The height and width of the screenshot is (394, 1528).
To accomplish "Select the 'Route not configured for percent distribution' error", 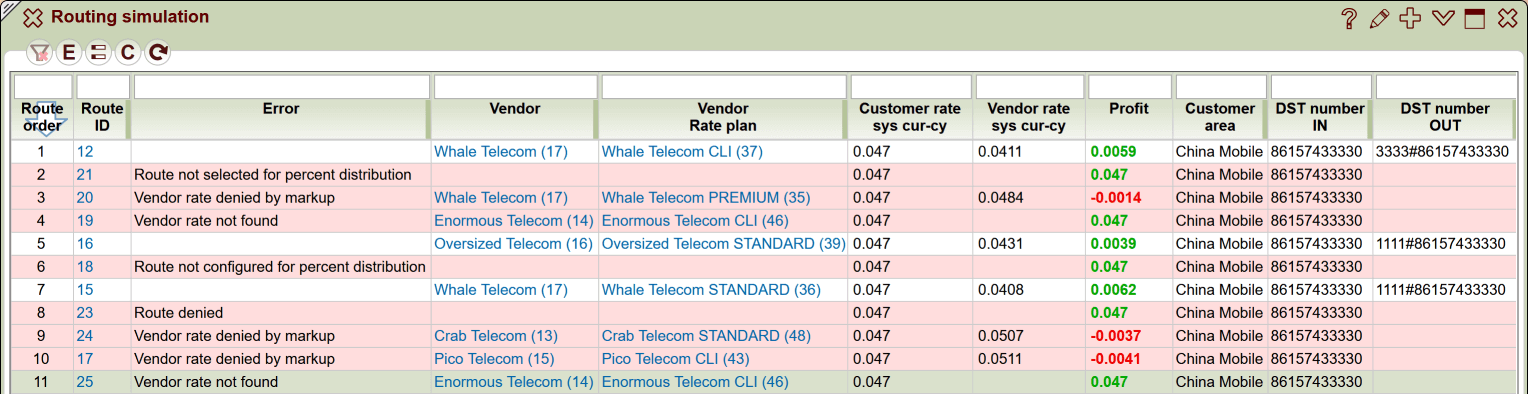I will coord(280,266).
